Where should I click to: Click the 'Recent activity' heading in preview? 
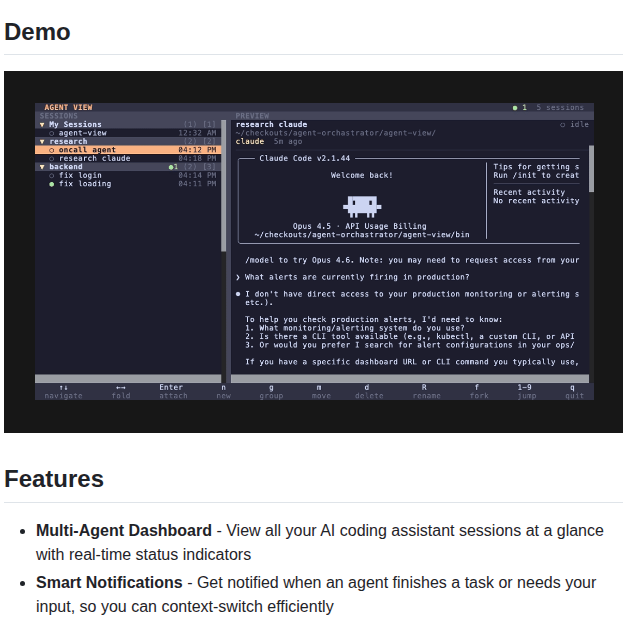coord(529,192)
